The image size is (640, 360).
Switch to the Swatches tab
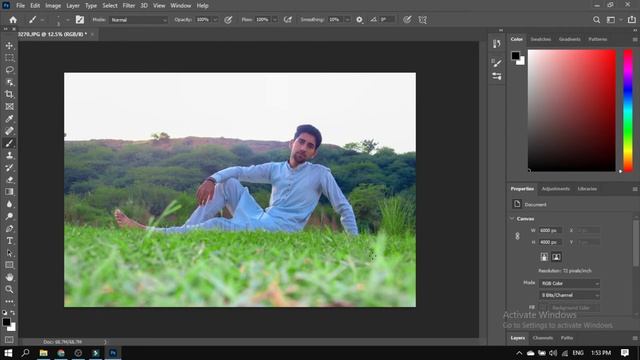pos(541,39)
